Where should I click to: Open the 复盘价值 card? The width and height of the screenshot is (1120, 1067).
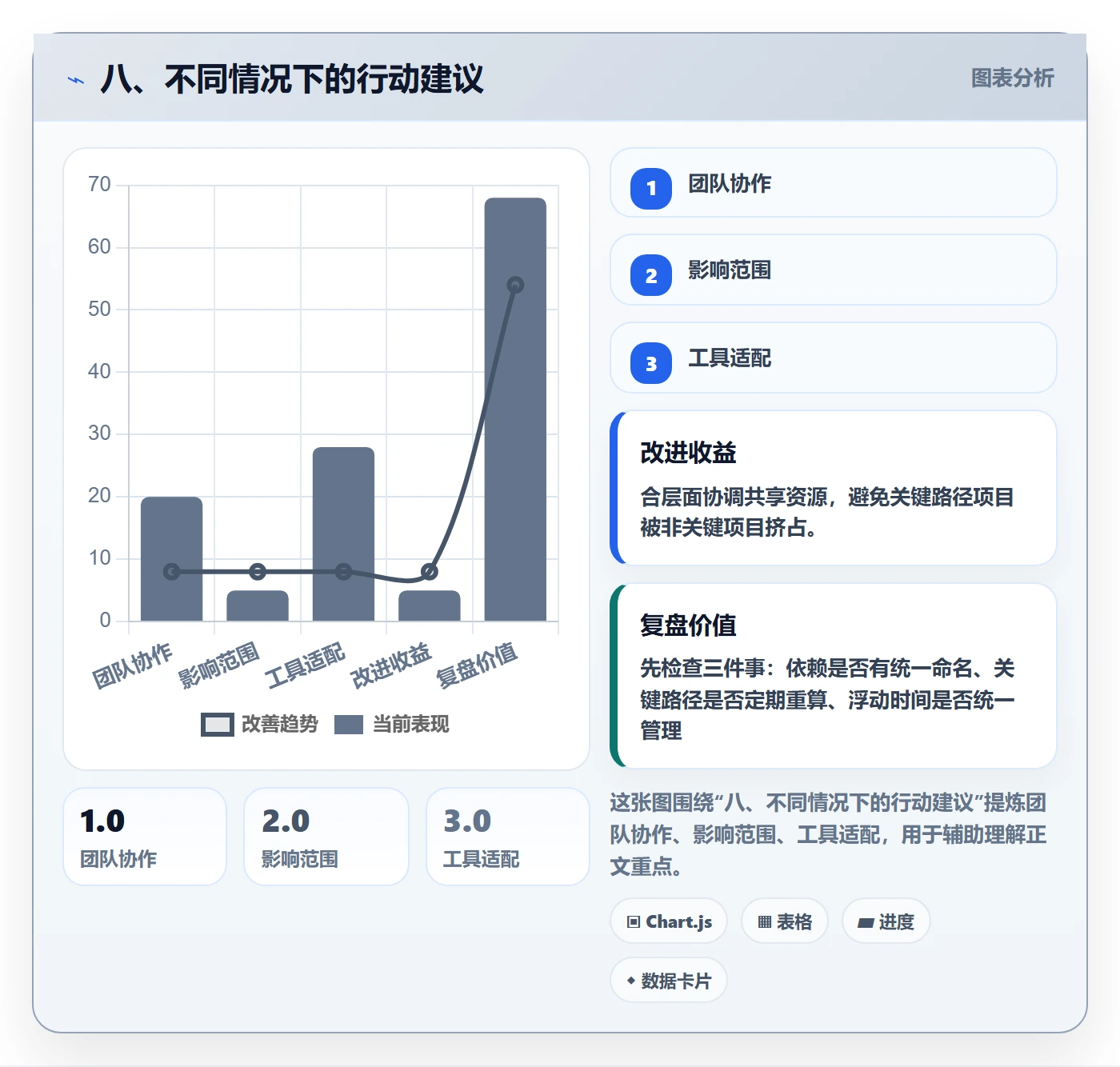tap(833, 676)
